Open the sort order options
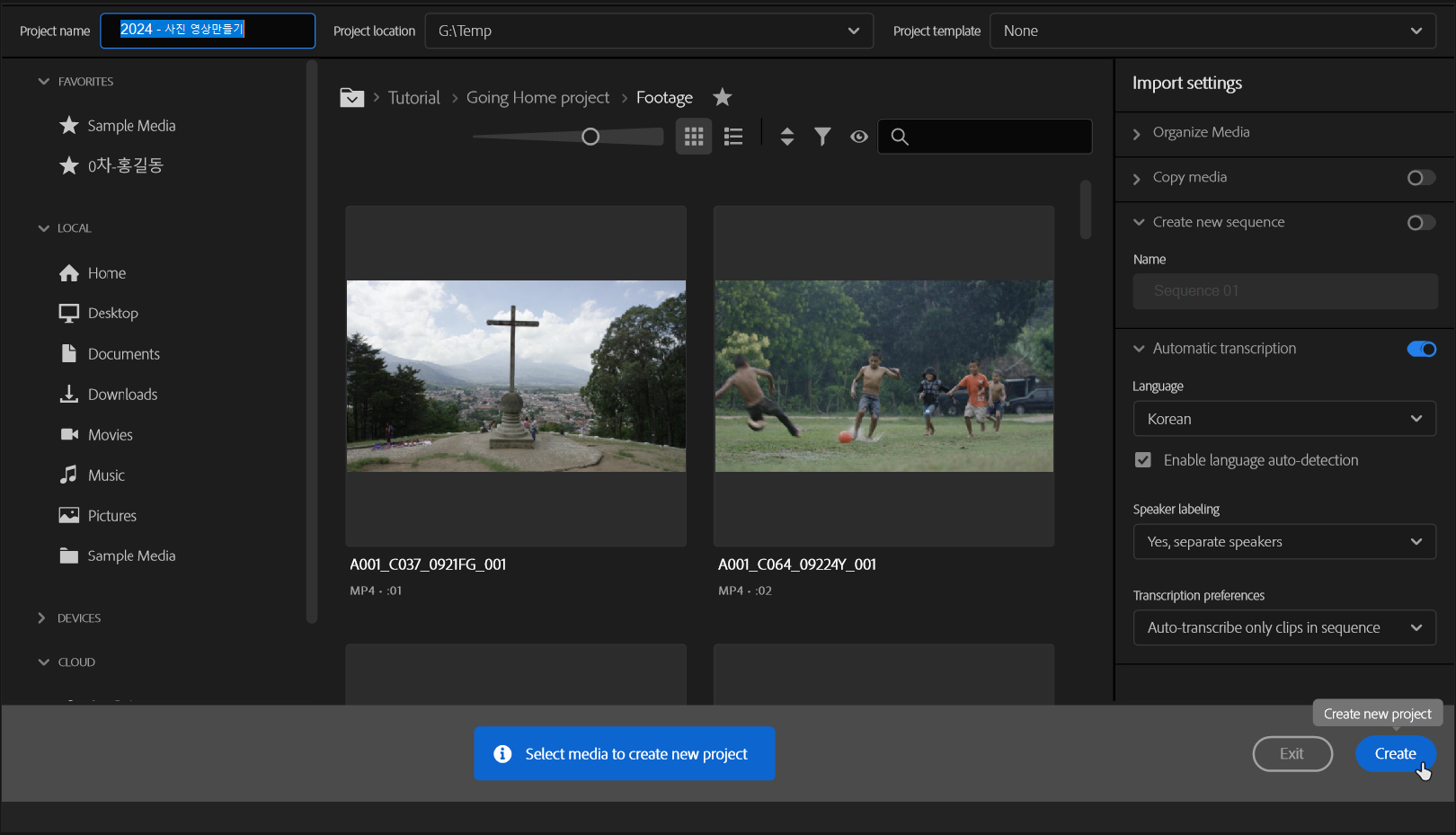This screenshot has height=835, width=1456. (786, 137)
